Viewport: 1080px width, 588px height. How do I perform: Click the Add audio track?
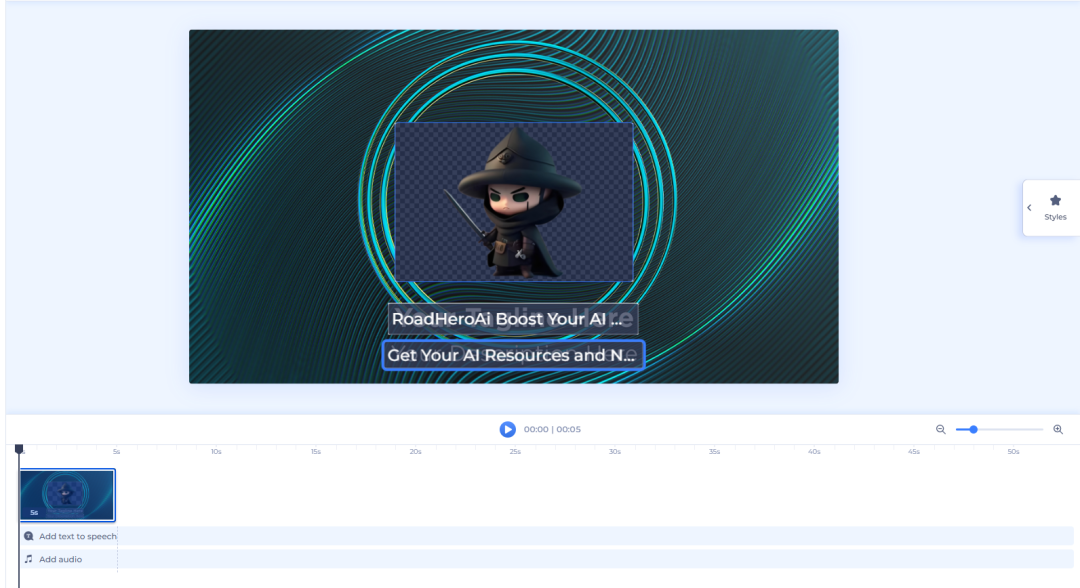[x=546, y=559]
